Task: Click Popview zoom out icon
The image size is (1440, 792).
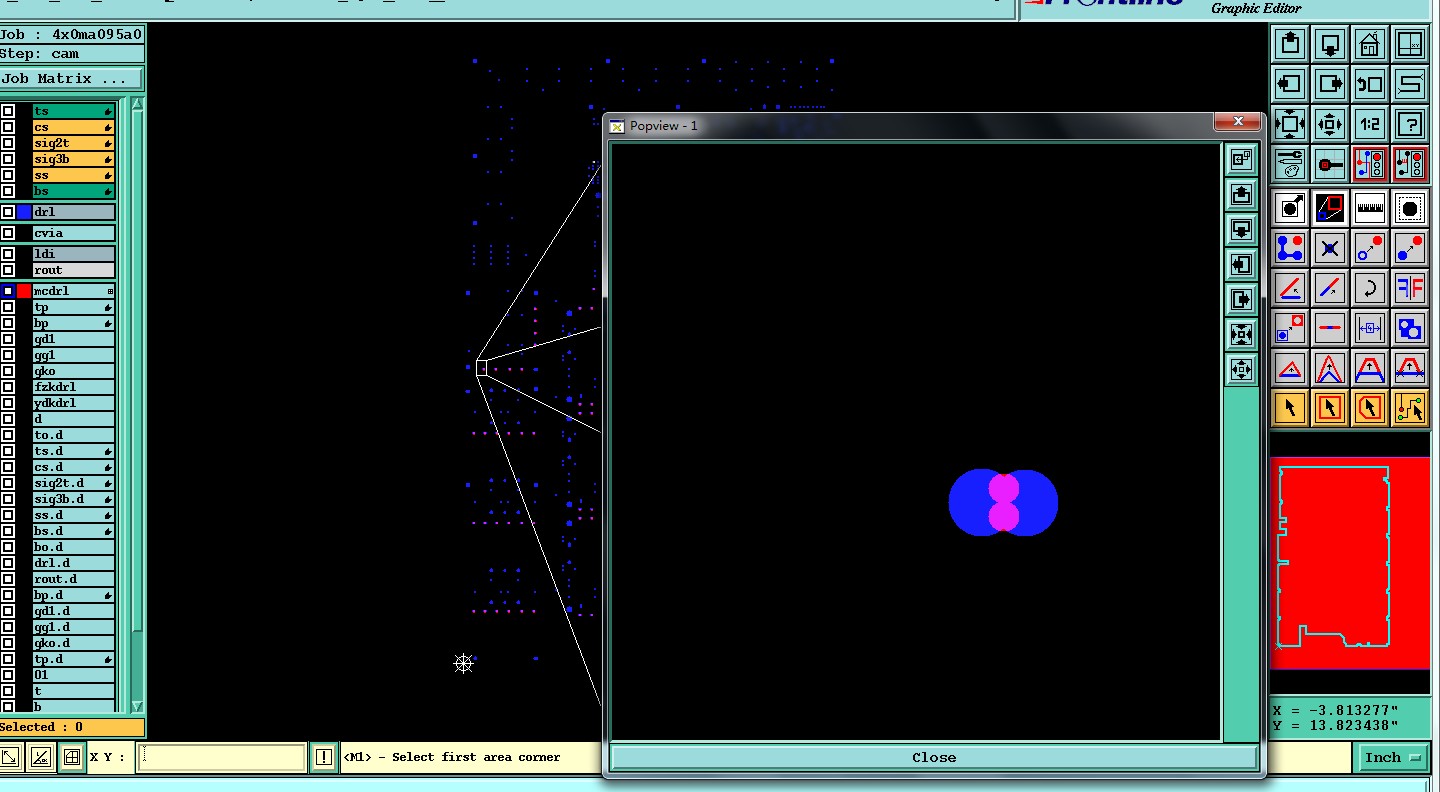Action: 1241,334
